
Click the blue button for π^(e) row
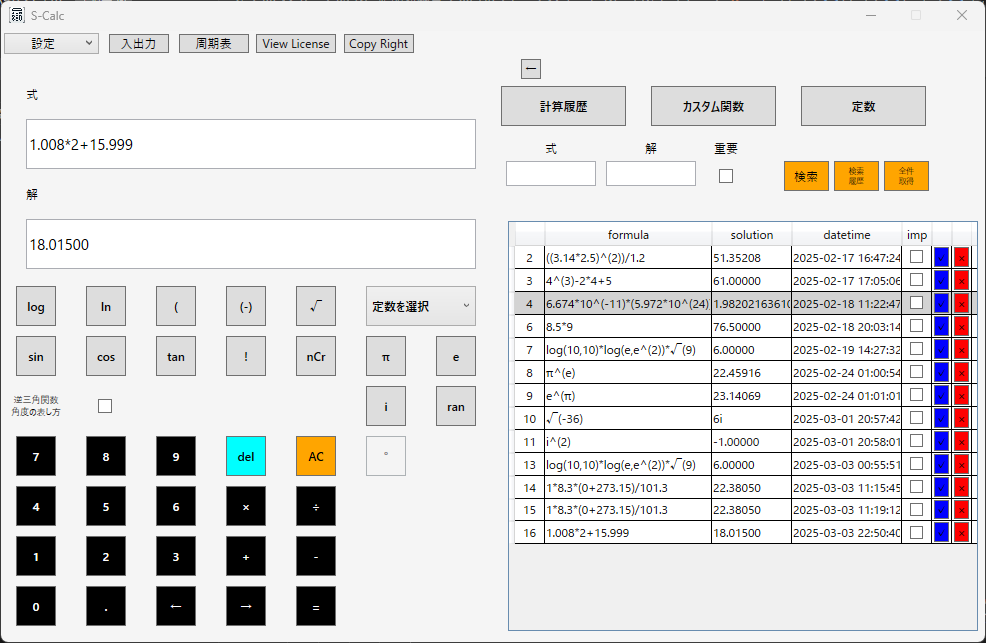941,372
